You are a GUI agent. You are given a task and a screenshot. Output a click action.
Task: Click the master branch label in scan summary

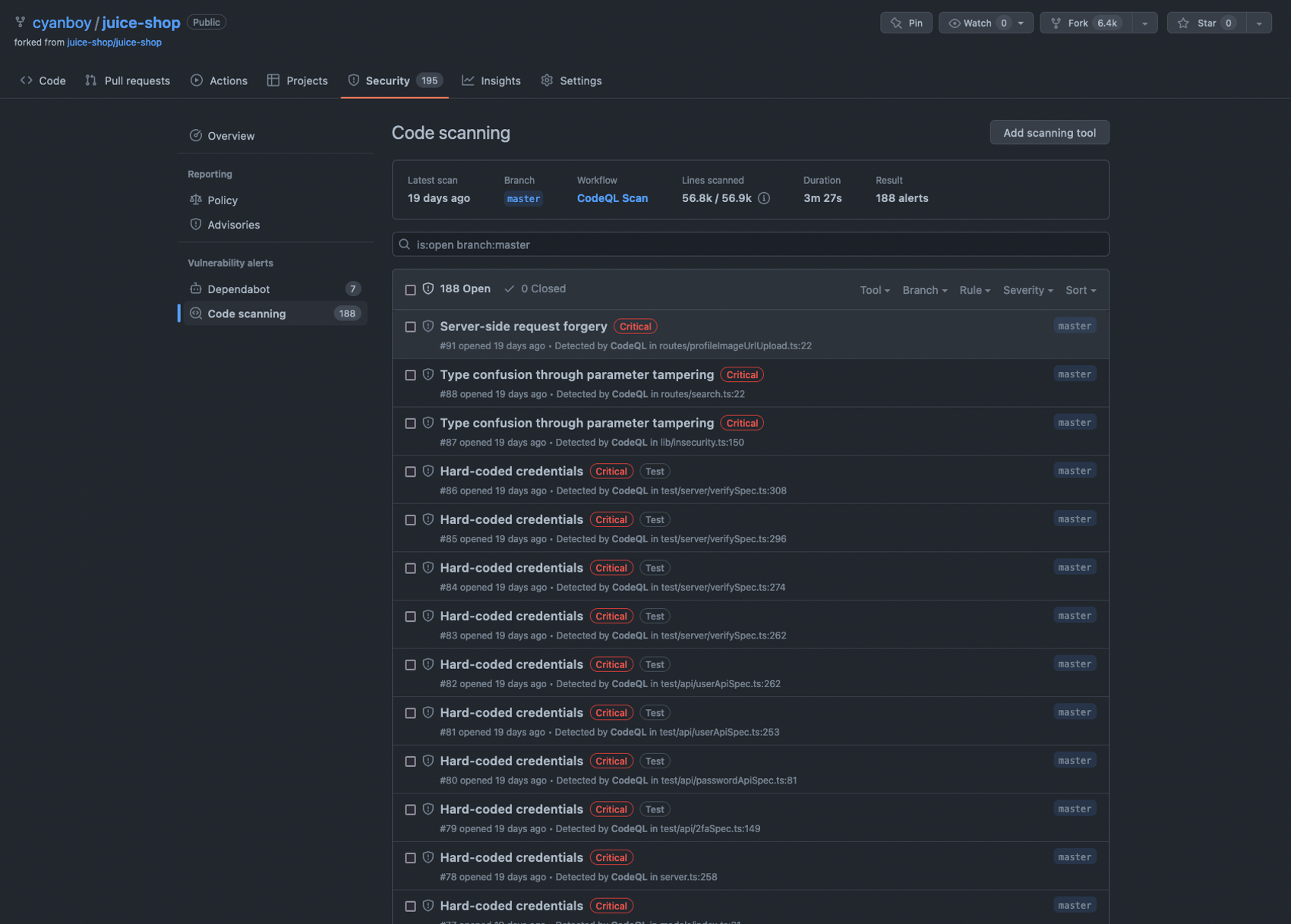(x=523, y=199)
